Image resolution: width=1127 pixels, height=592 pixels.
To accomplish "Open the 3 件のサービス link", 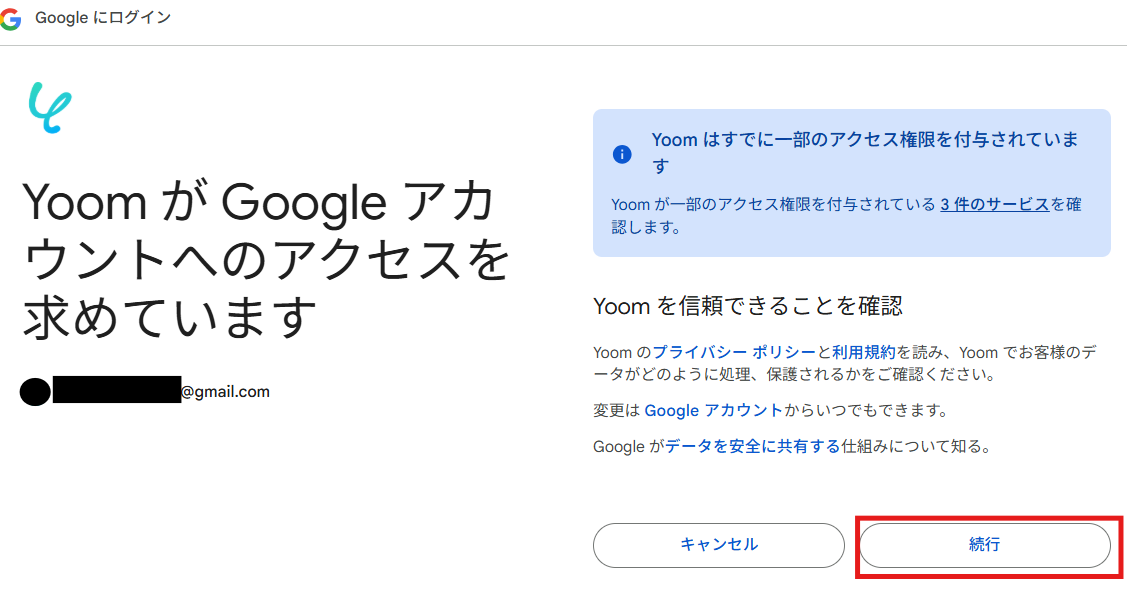I will (x=994, y=205).
